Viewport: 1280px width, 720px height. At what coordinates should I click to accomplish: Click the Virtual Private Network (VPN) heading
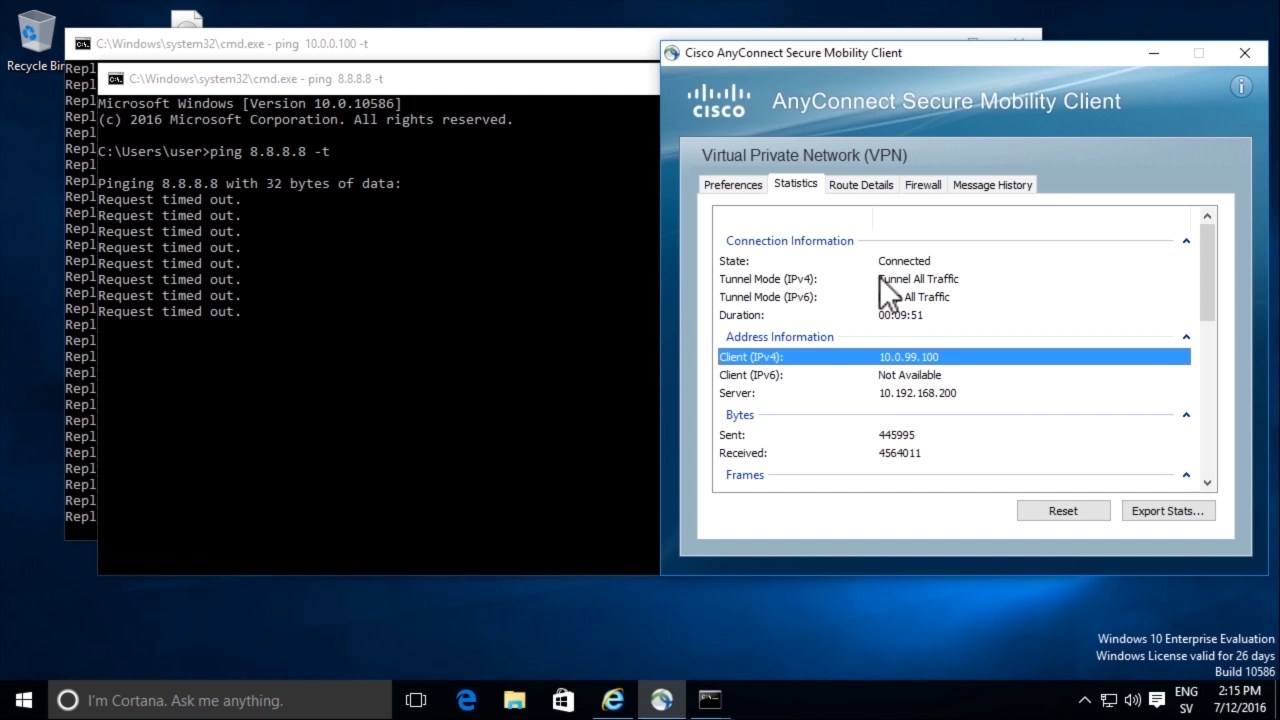pos(804,155)
